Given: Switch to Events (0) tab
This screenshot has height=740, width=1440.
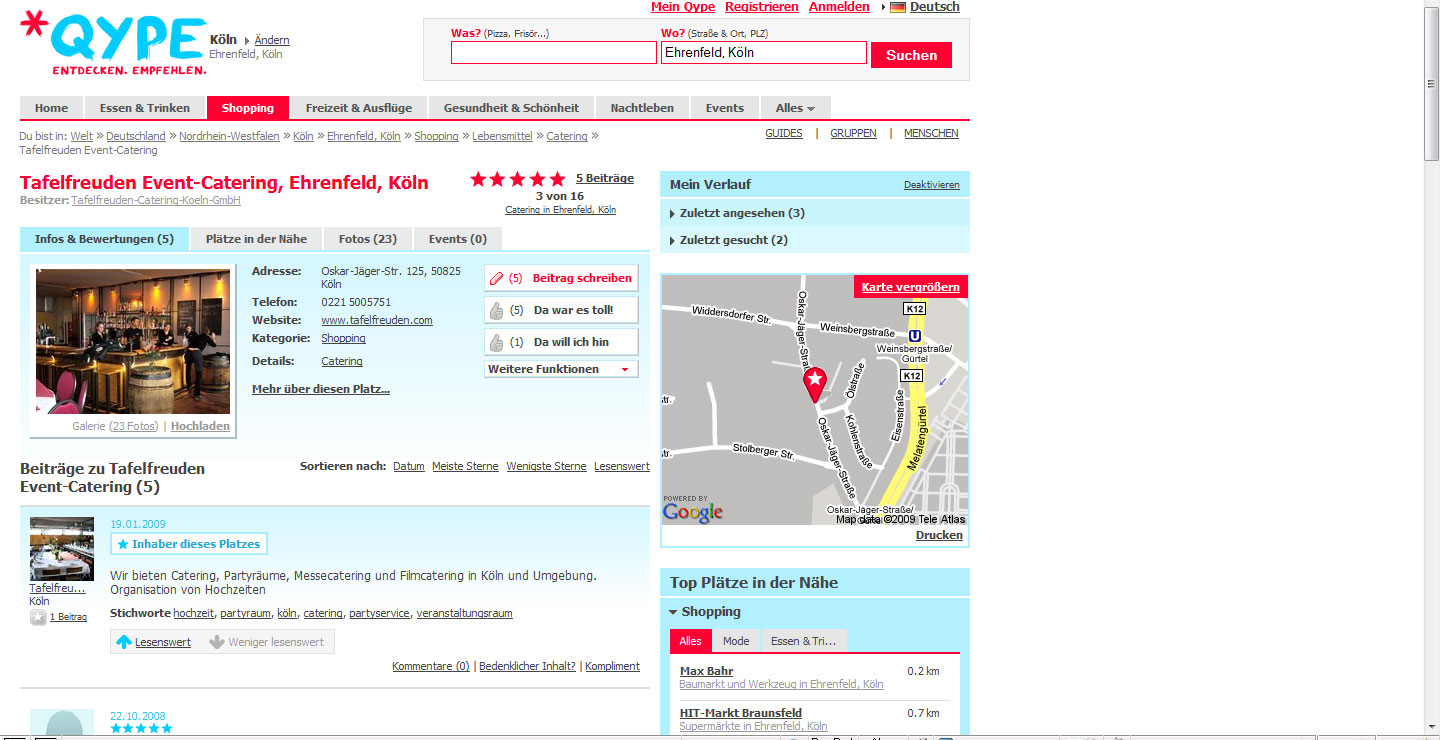Looking at the screenshot, I should click(458, 239).
